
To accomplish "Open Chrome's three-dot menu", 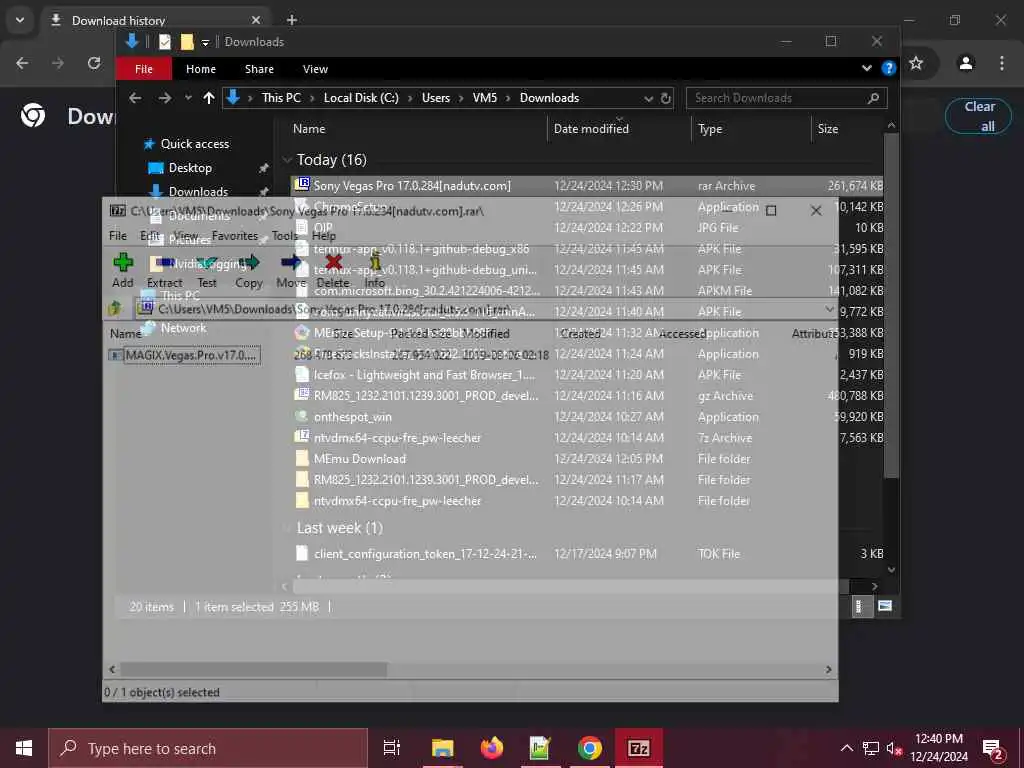I will 1002,63.
